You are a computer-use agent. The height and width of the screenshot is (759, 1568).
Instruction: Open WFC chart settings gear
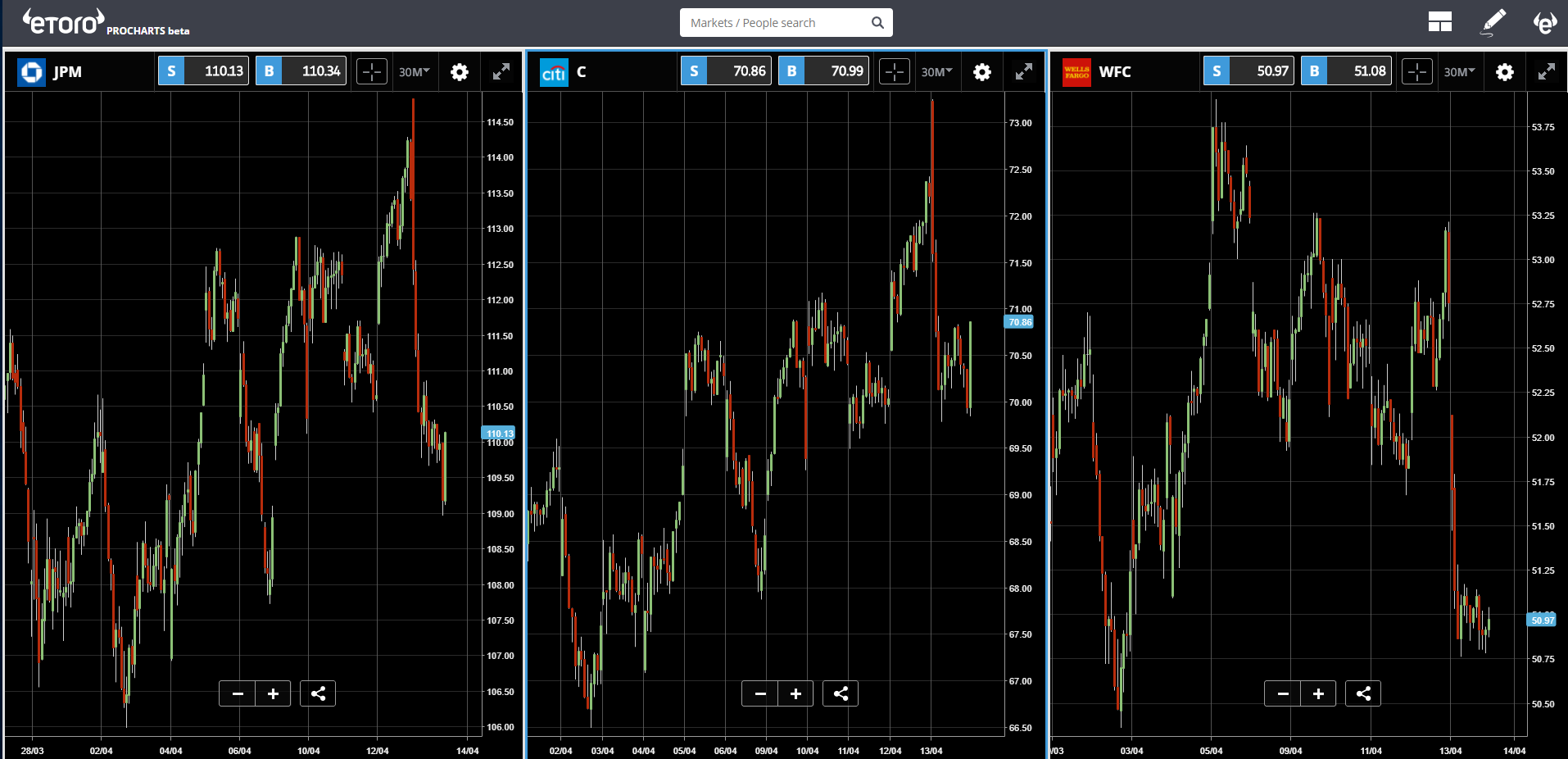click(1505, 72)
